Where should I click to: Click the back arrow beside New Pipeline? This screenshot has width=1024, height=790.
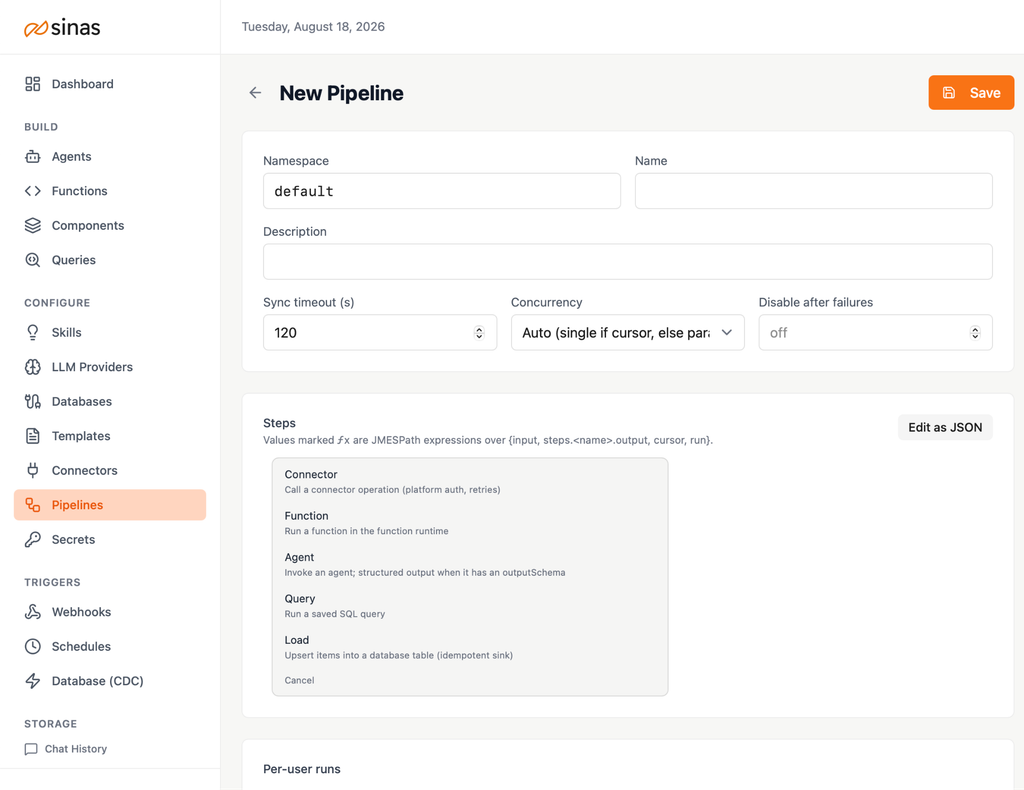pyautogui.click(x=255, y=93)
